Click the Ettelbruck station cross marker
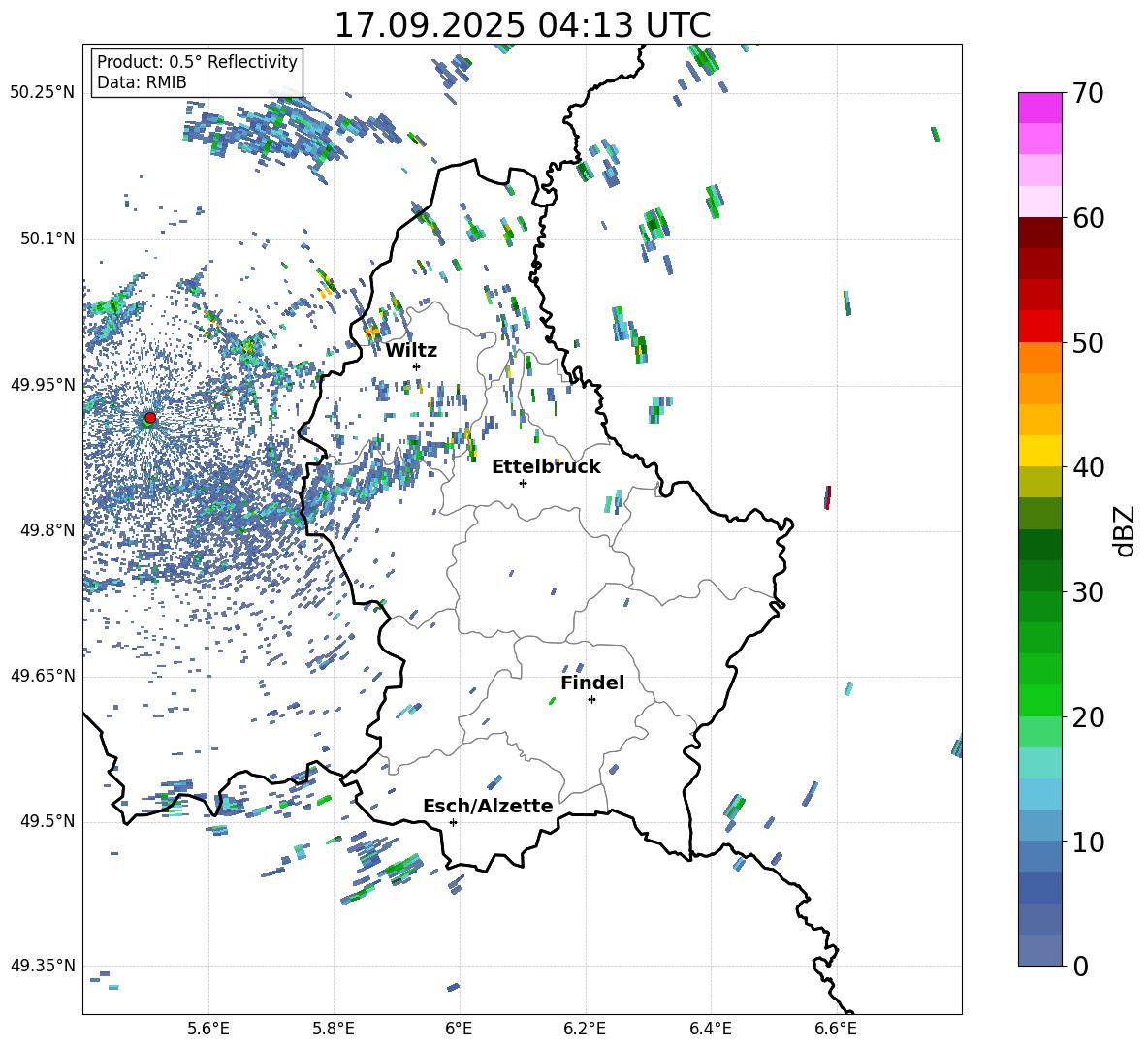This screenshot has height=1048, width=1148. pyautogui.click(x=523, y=483)
